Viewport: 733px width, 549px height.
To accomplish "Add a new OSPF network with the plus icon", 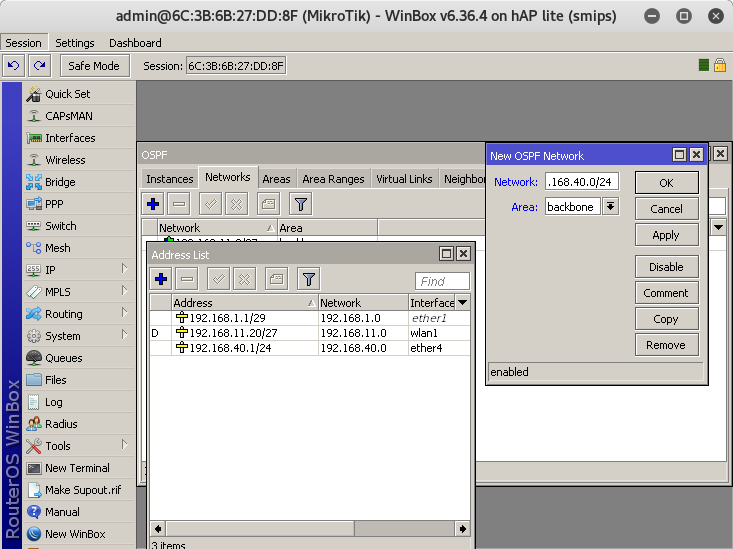I will (x=153, y=204).
